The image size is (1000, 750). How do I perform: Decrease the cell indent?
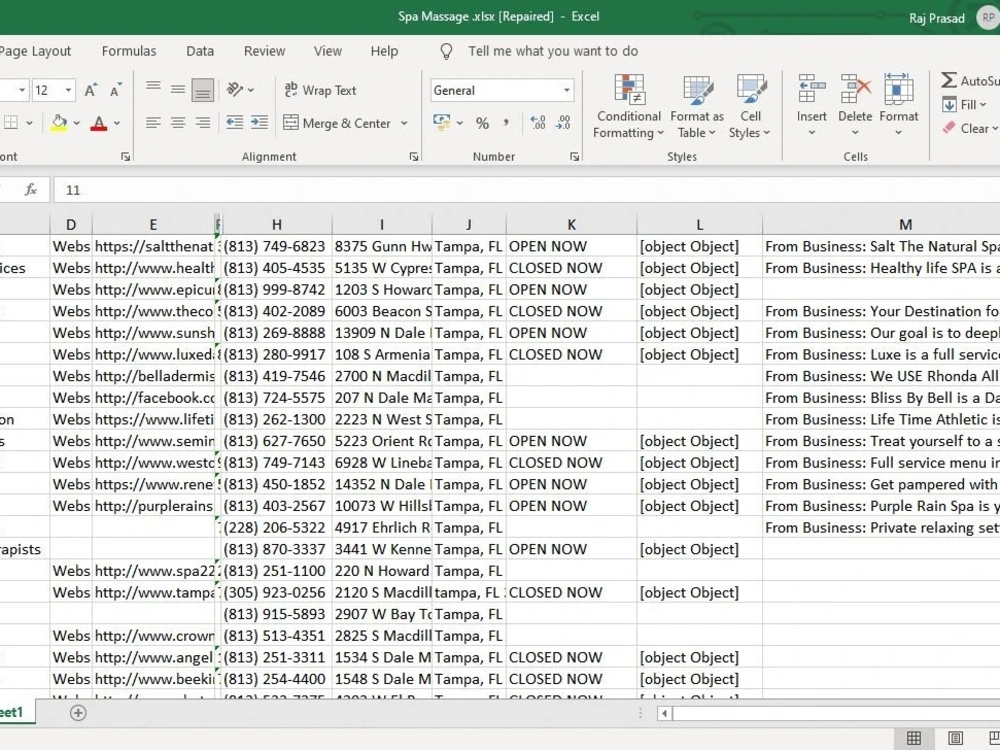click(235, 122)
